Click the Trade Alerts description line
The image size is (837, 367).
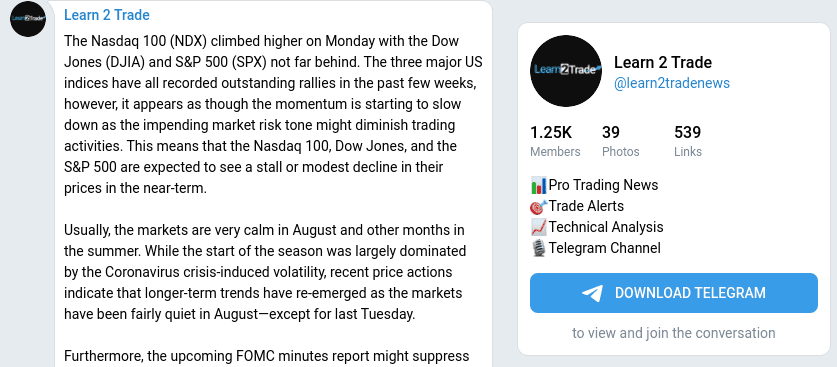tap(577, 206)
